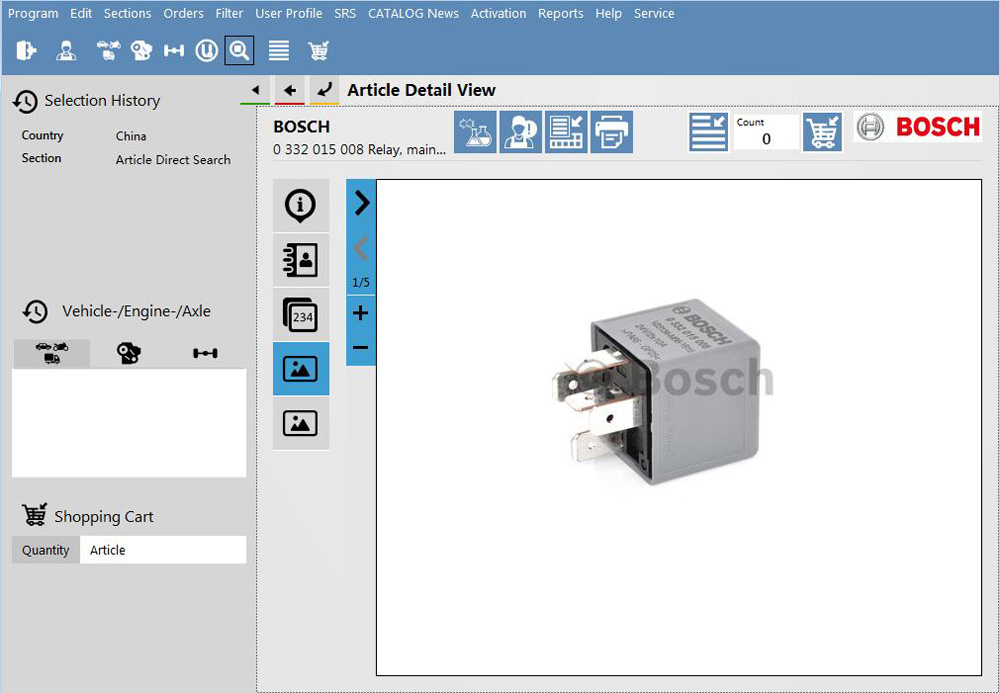1000x693 pixels.
Task: Open the Filter menu
Action: (230, 13)
